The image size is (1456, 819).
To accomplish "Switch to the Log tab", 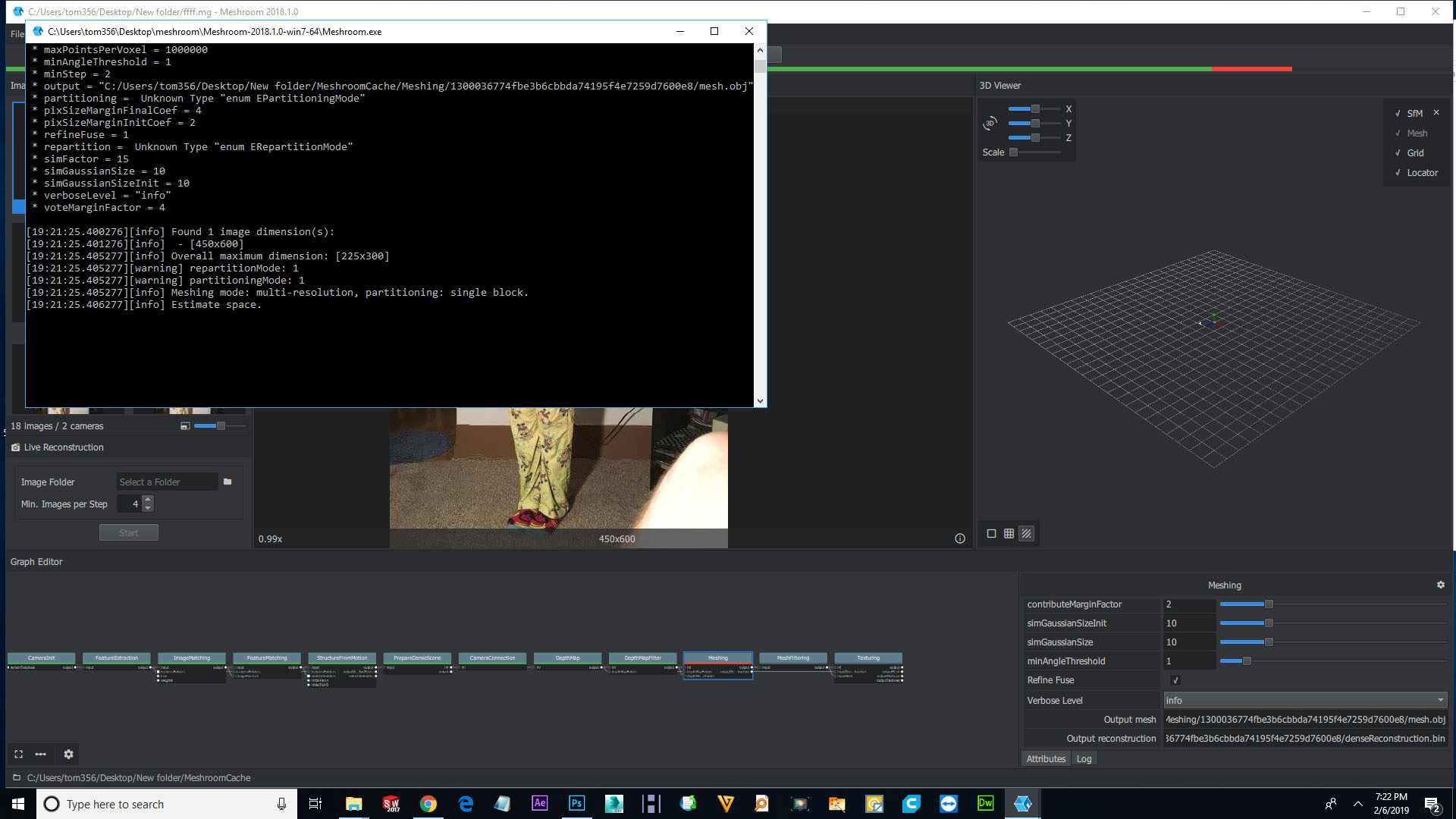I will pos(1084,758).
